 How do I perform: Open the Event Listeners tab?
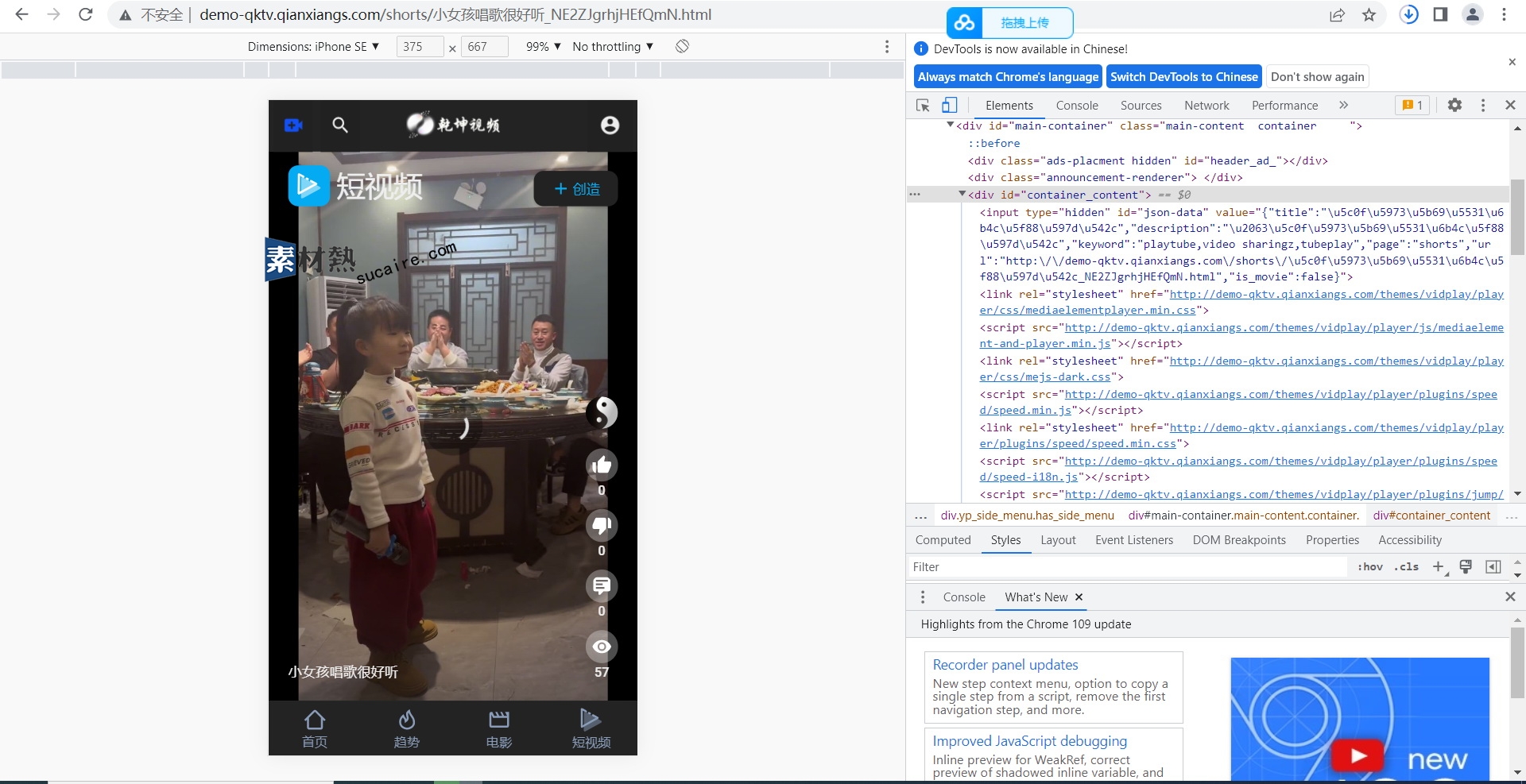coord(1133,540)
